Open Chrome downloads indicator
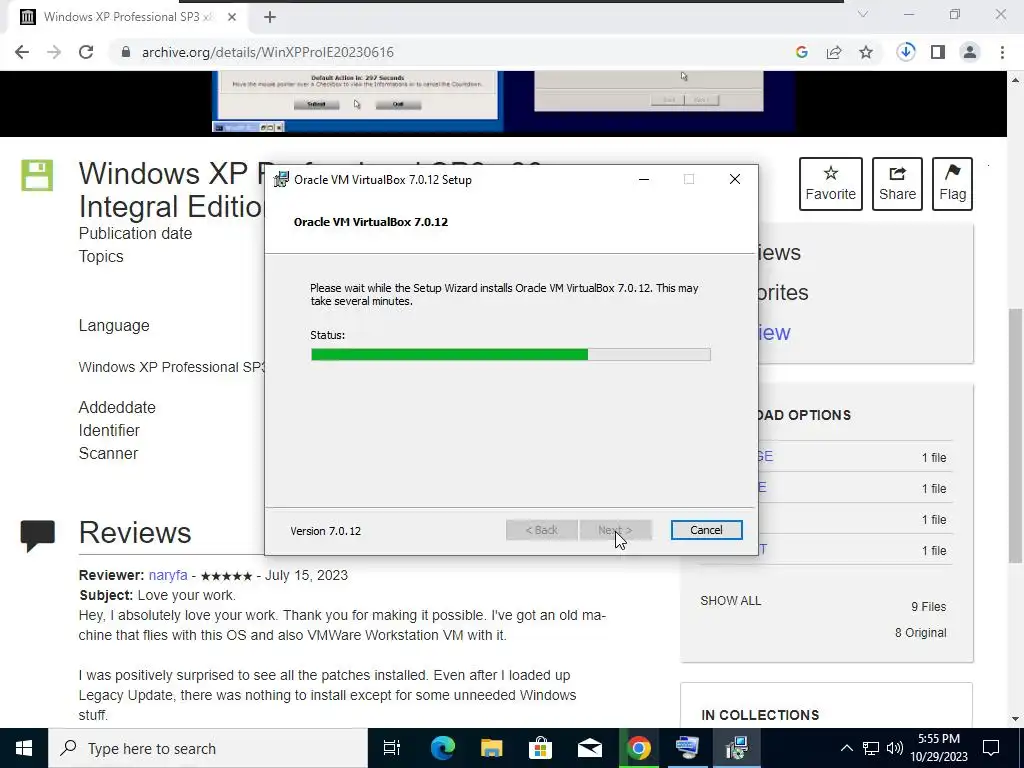 (905, 52)
